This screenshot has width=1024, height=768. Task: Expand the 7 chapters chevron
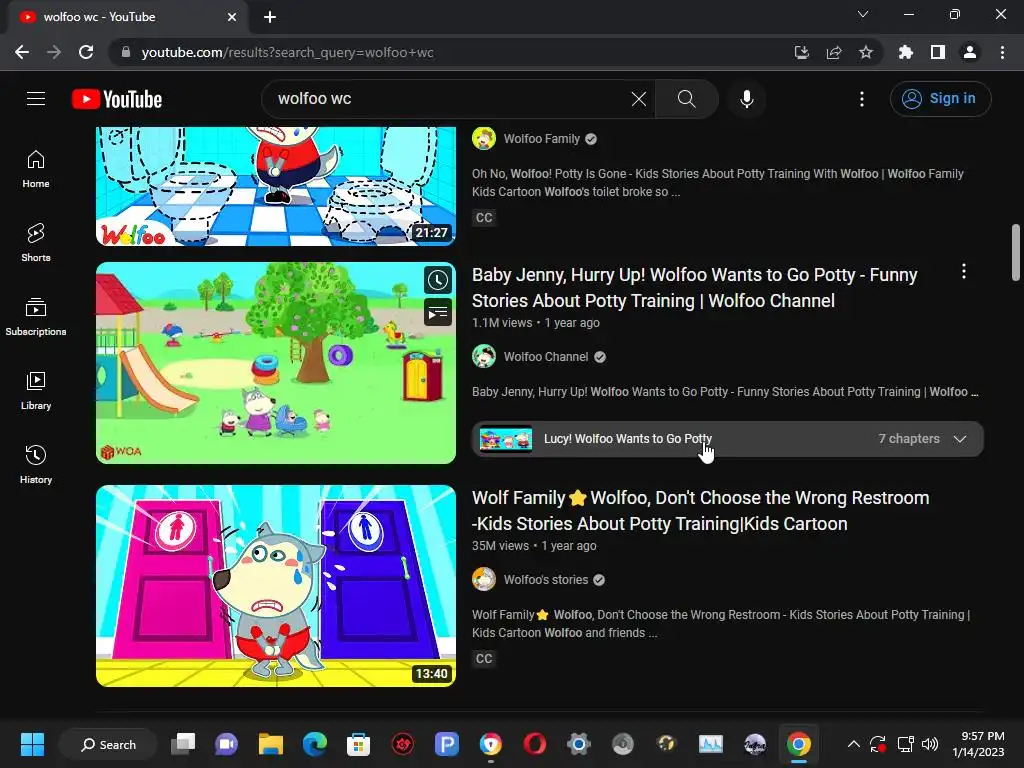click(x=959, y=439)
